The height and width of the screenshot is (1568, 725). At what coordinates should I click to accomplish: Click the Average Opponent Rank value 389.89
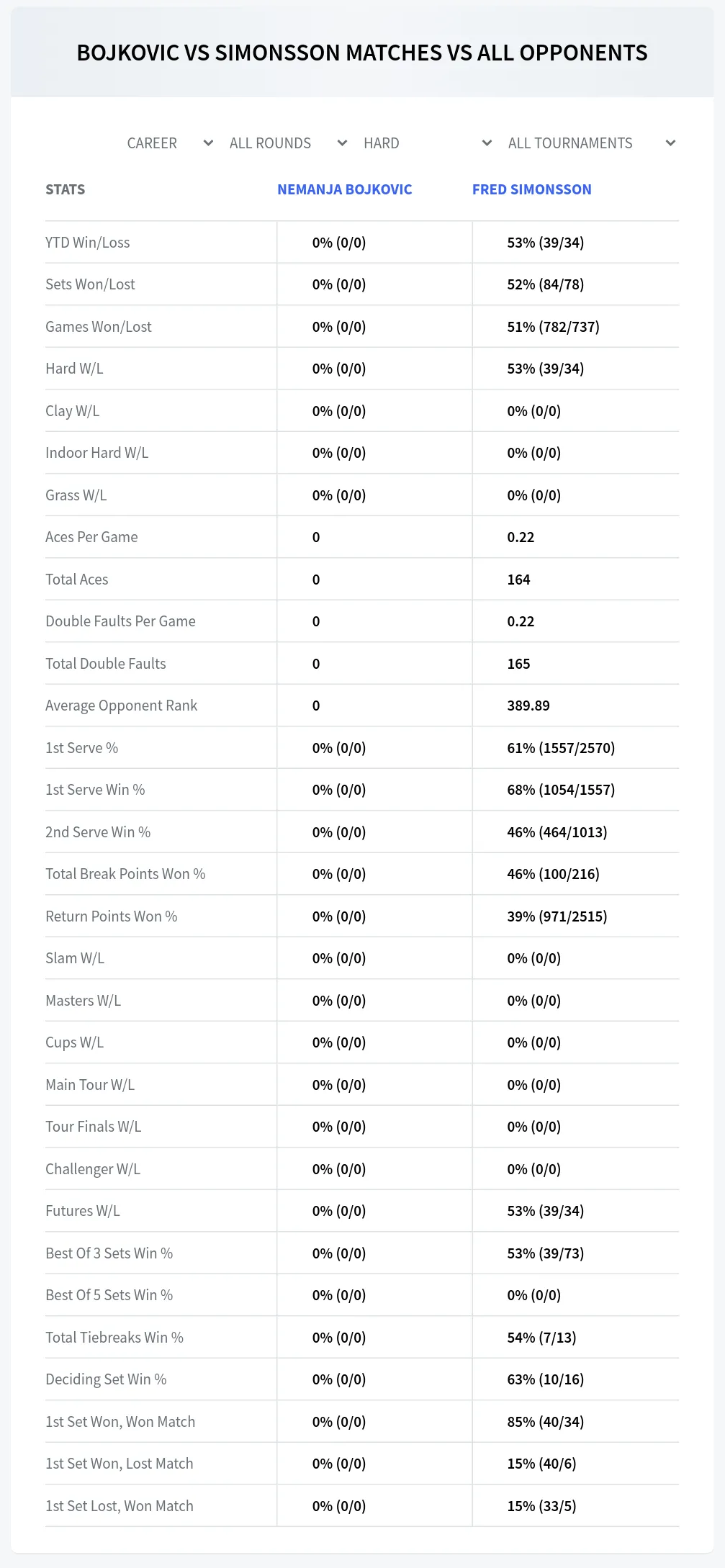pos(528,706)
